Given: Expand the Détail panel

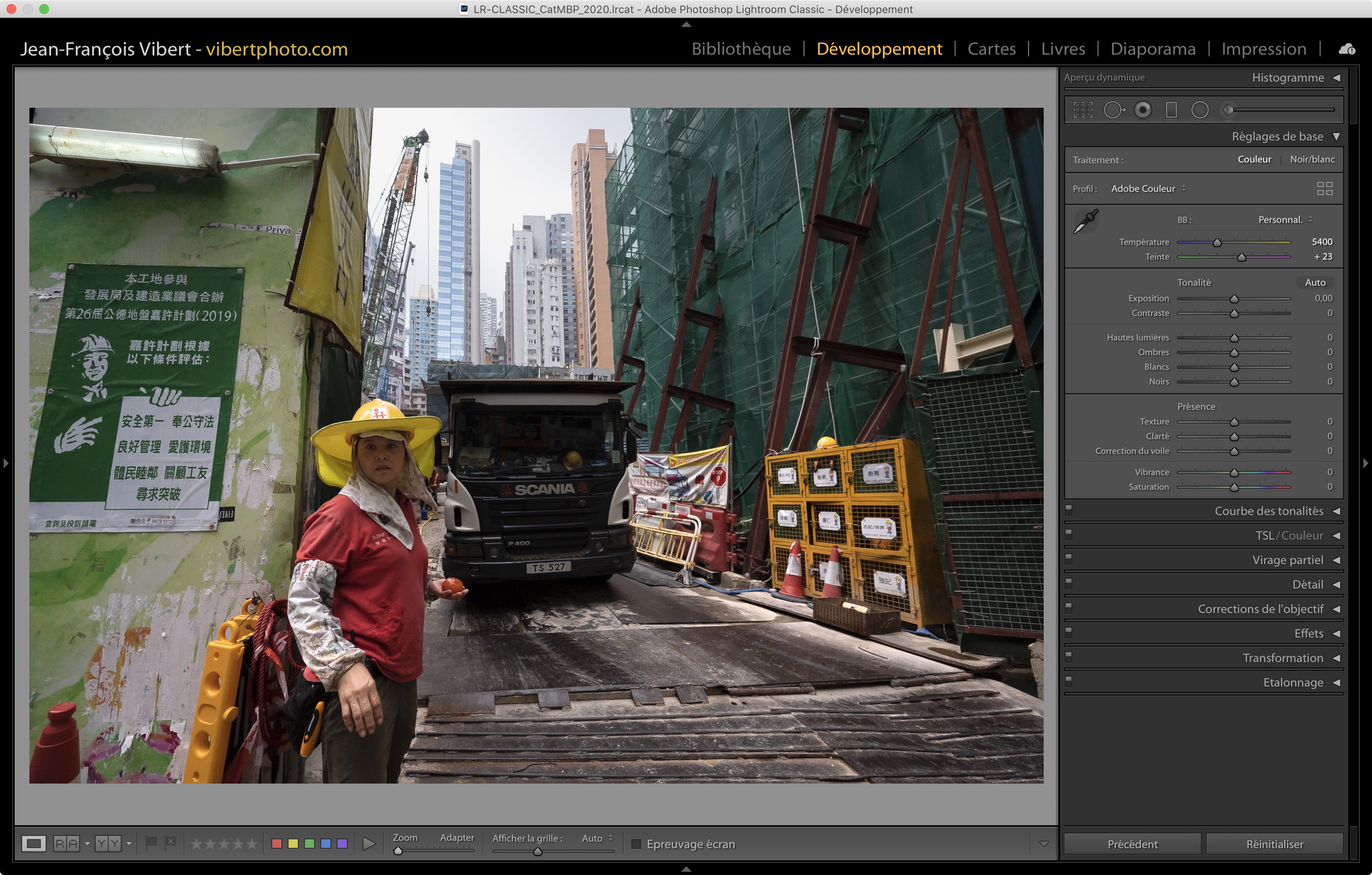Looking at the screenshot, I should tap(1307, 584).
